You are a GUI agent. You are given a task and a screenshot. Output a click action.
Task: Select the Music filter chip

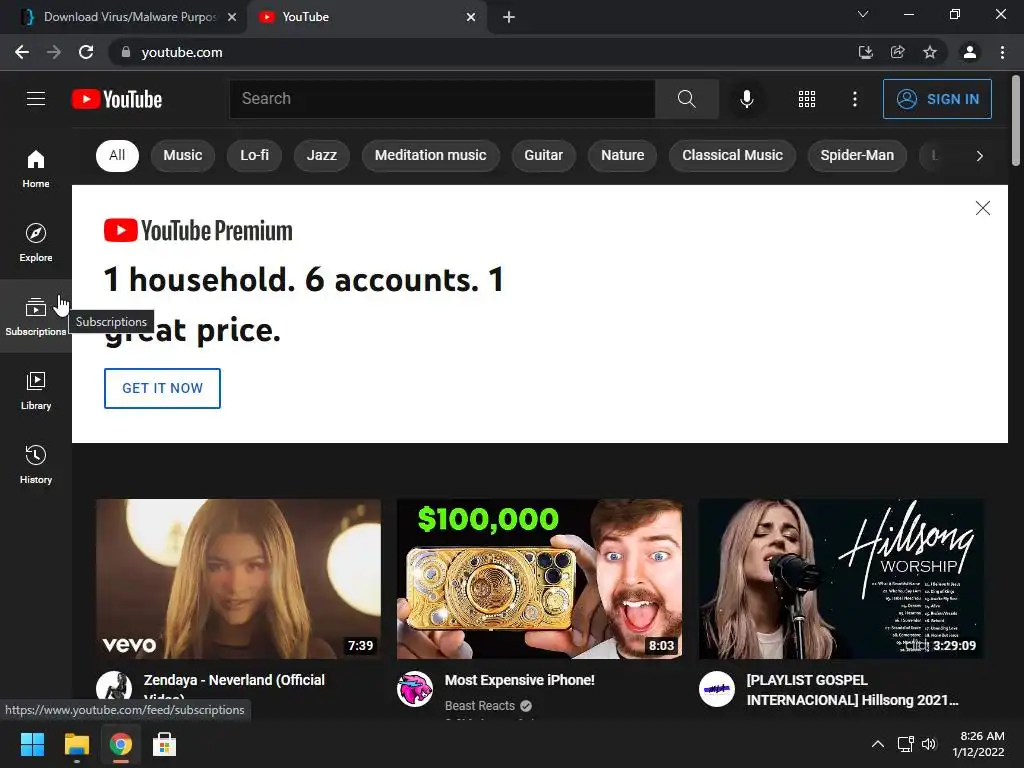[x=183, y=155]
